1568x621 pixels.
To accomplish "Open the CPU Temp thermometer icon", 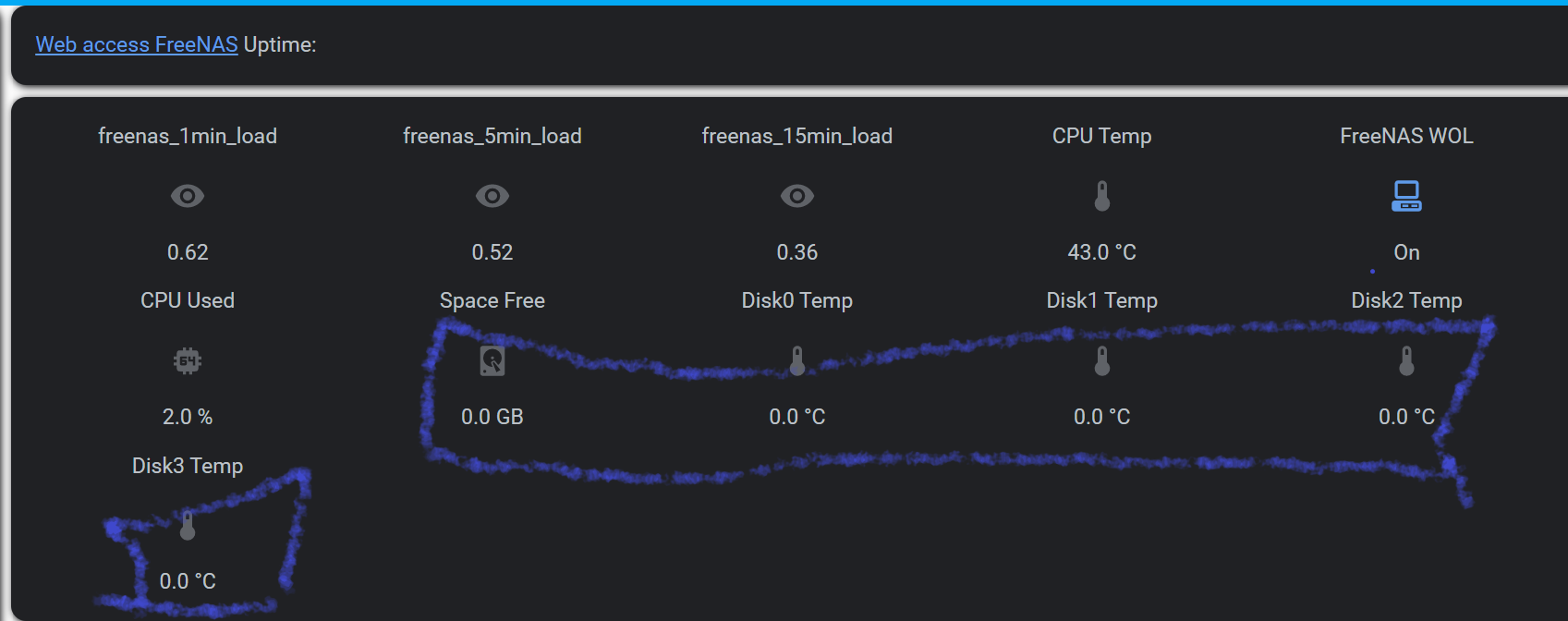I will 1101,195.
